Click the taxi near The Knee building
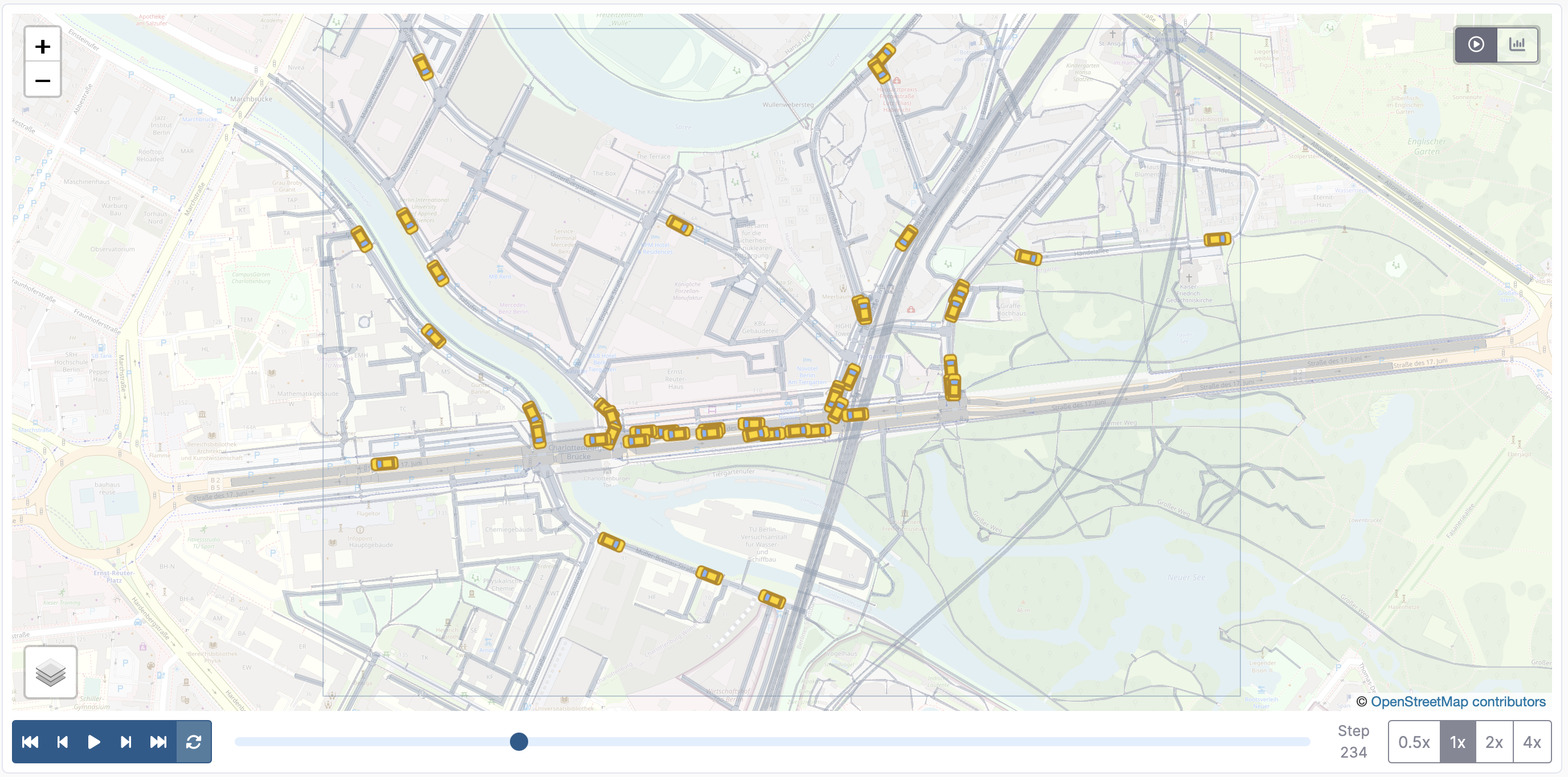The image size is (1568, 777). click(x=679, y=225)
